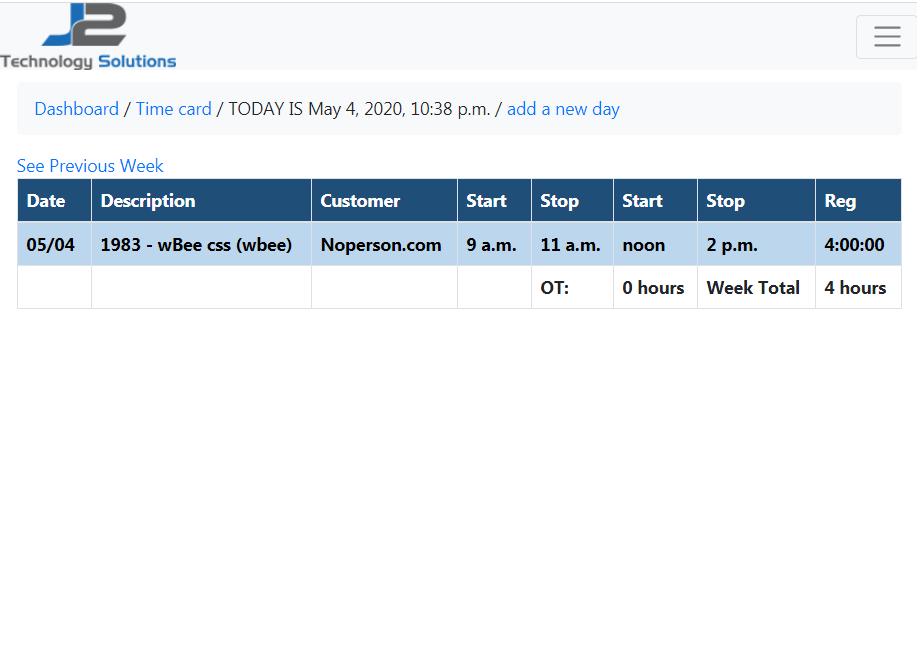This screenshot has width=917, height=649.
Task: Click the 4 hours week total value
Action: [x=858, y=287]
